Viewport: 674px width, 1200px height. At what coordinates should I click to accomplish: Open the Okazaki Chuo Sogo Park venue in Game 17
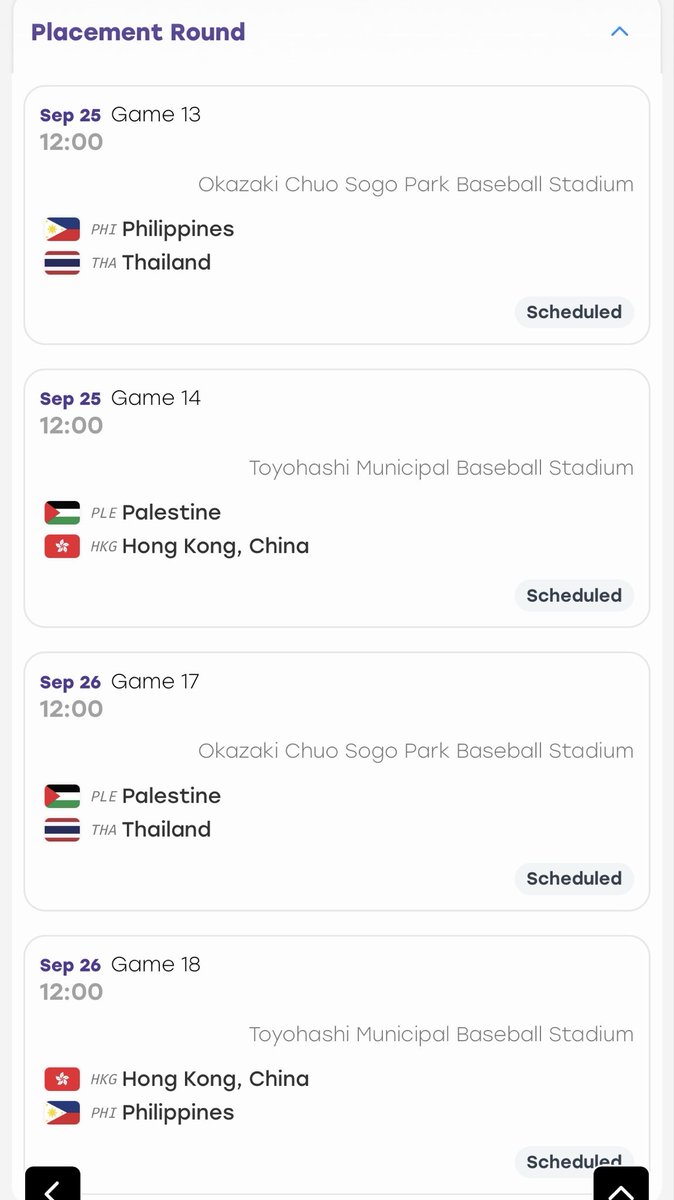click(416, 751)
